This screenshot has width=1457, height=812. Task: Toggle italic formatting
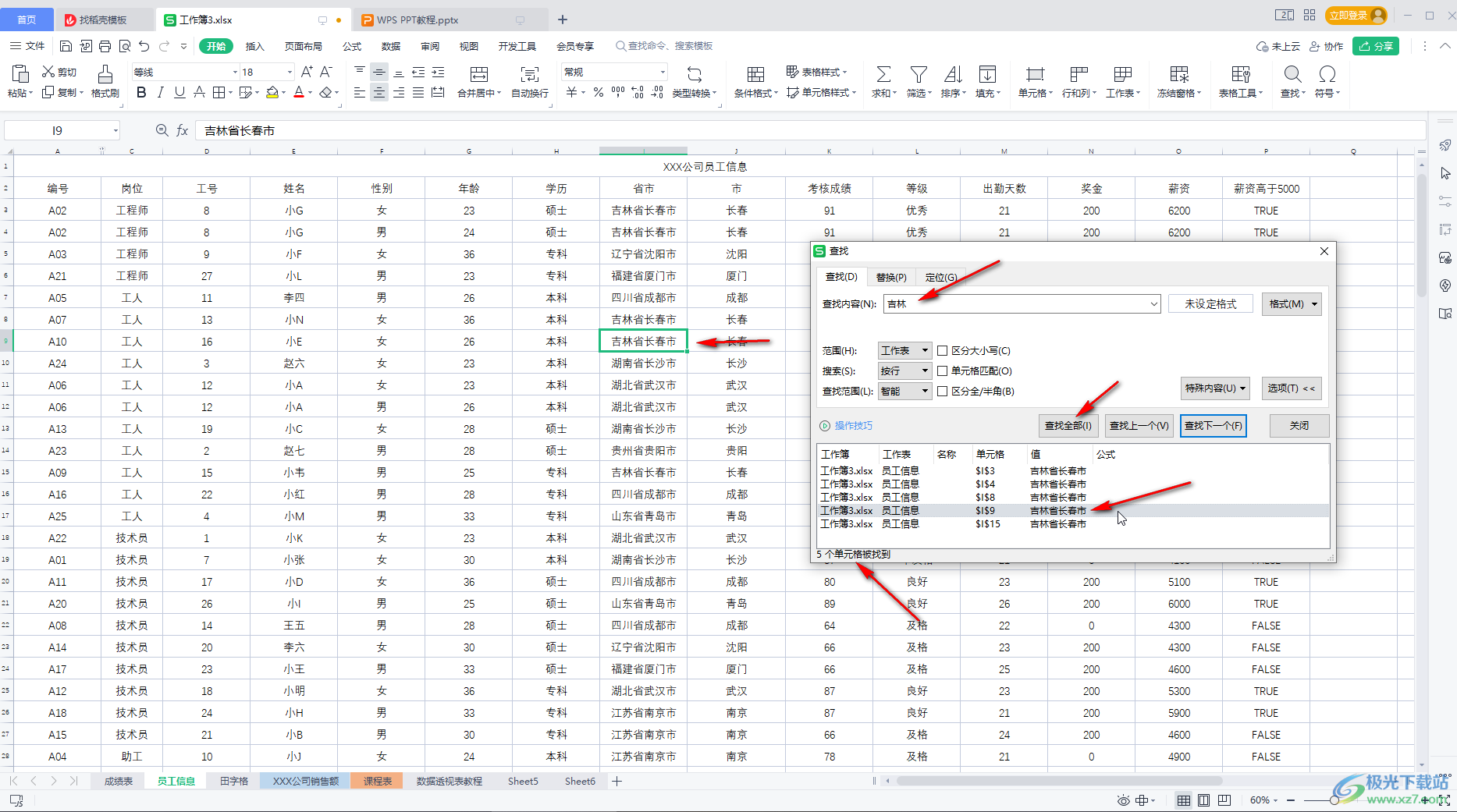pyautogui.click(x=161, y=93)
